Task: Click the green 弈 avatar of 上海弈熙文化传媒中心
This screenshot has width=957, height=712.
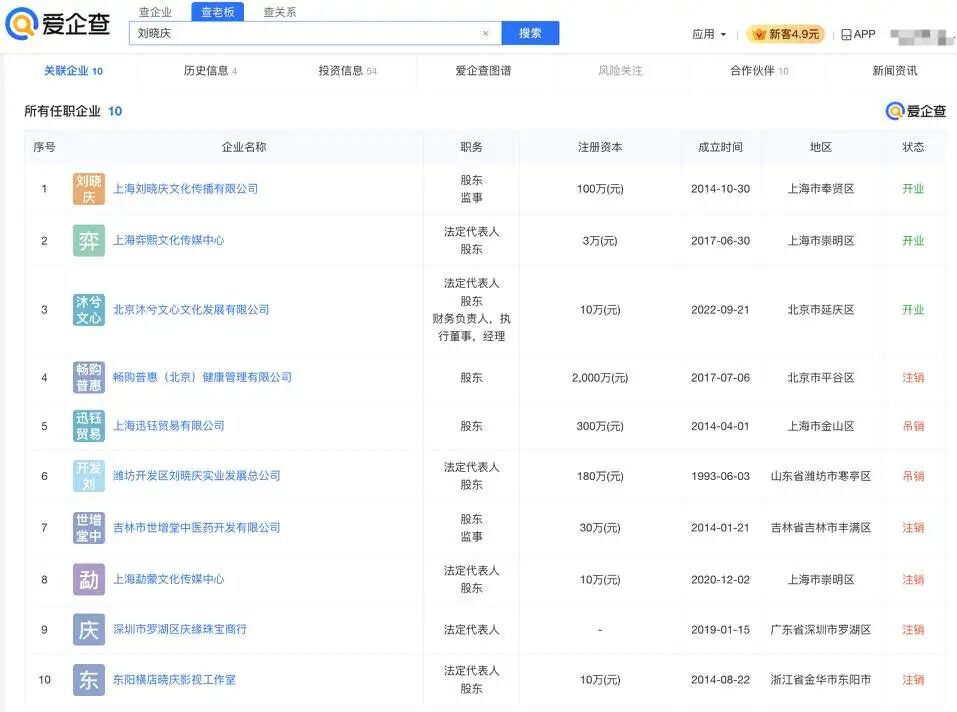Action: click(x=88, y=240)
